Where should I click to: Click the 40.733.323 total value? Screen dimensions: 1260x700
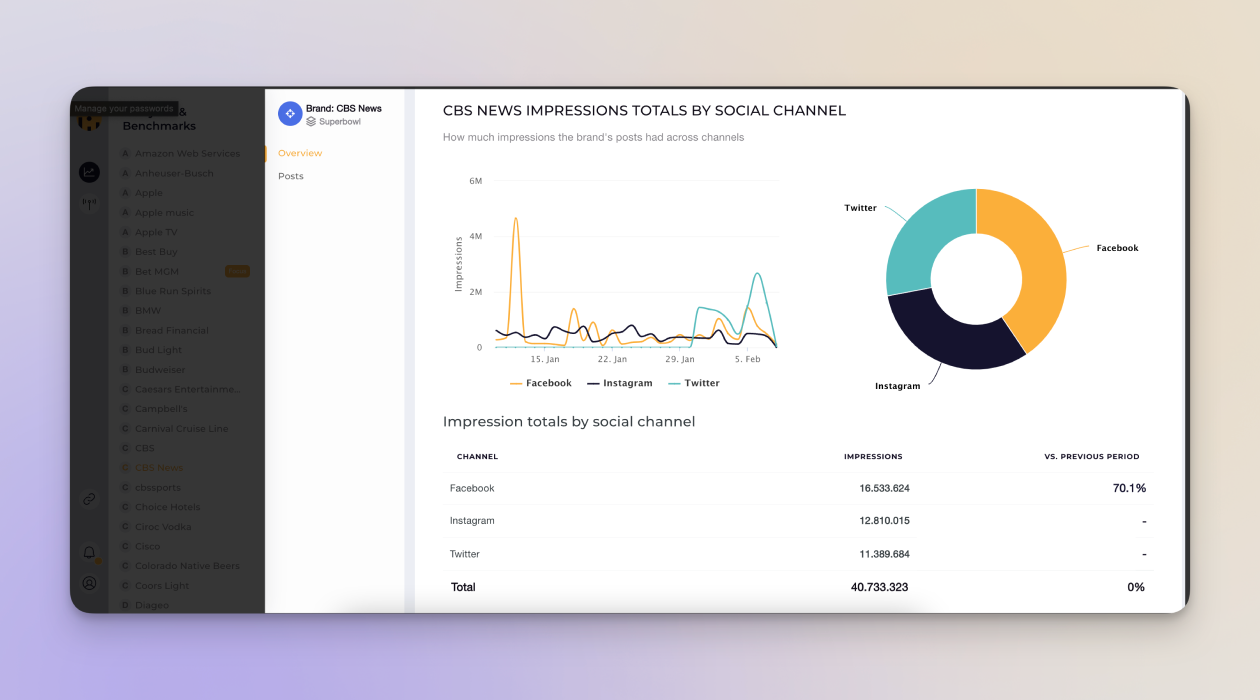(879, 587)
